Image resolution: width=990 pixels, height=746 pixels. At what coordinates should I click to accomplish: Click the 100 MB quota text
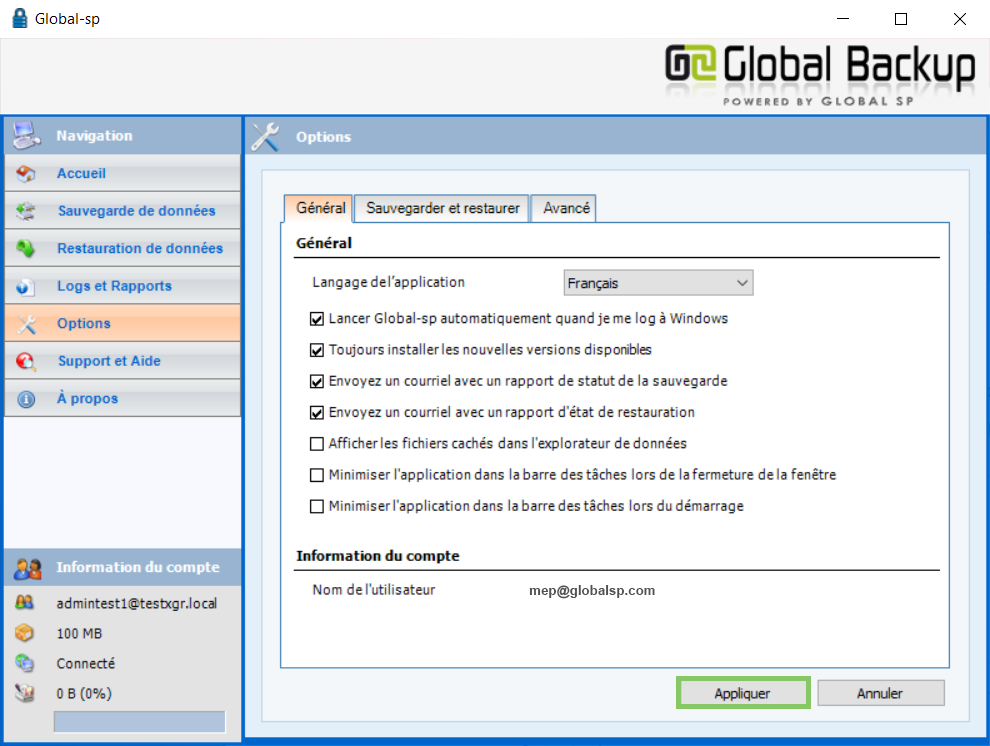pyautogui.click(x=80, y=634)
